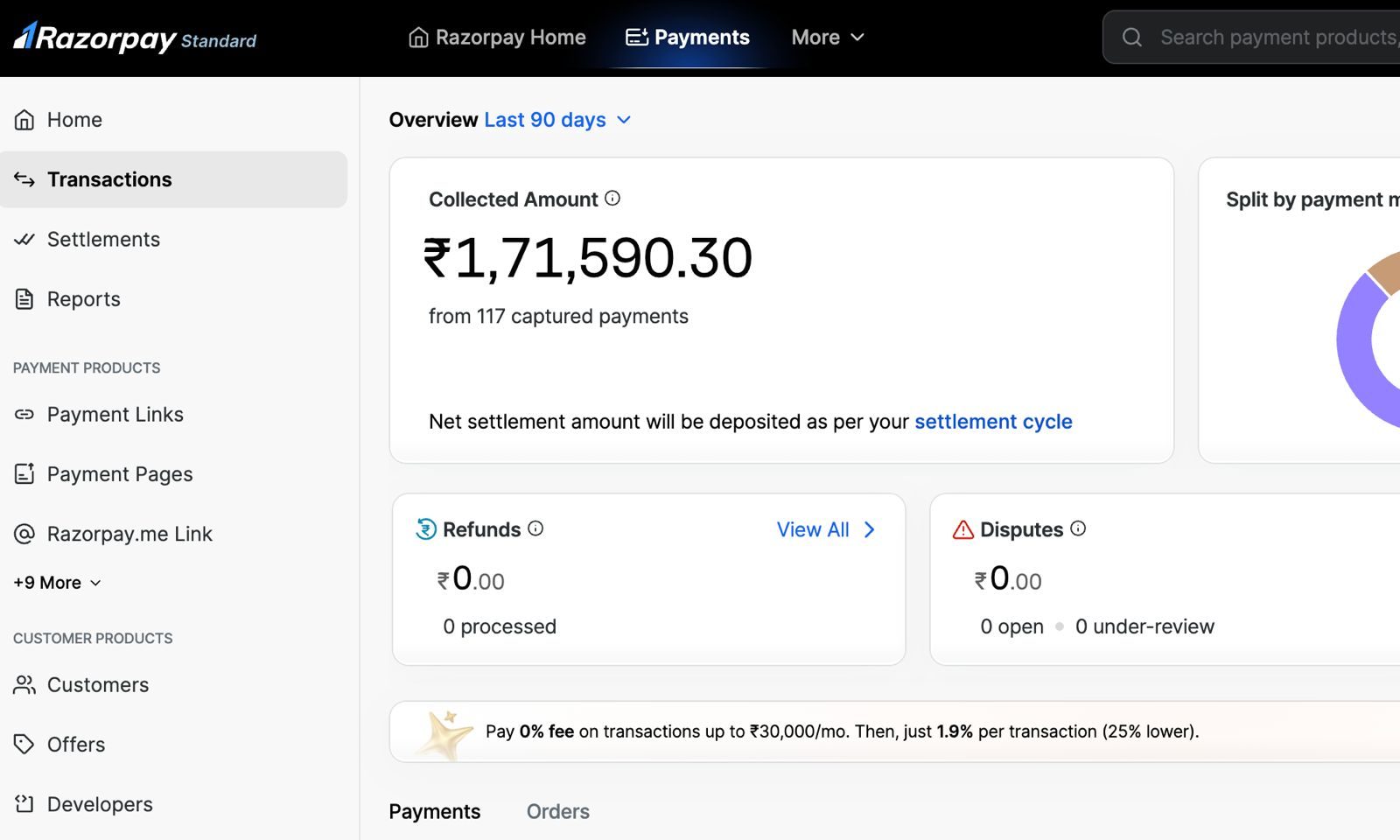Click the Refunds rupee-arrow icon
Image resolution: width=1400 pixels, height=840 pixels.
pyautogui.click(x=426, y=529)
